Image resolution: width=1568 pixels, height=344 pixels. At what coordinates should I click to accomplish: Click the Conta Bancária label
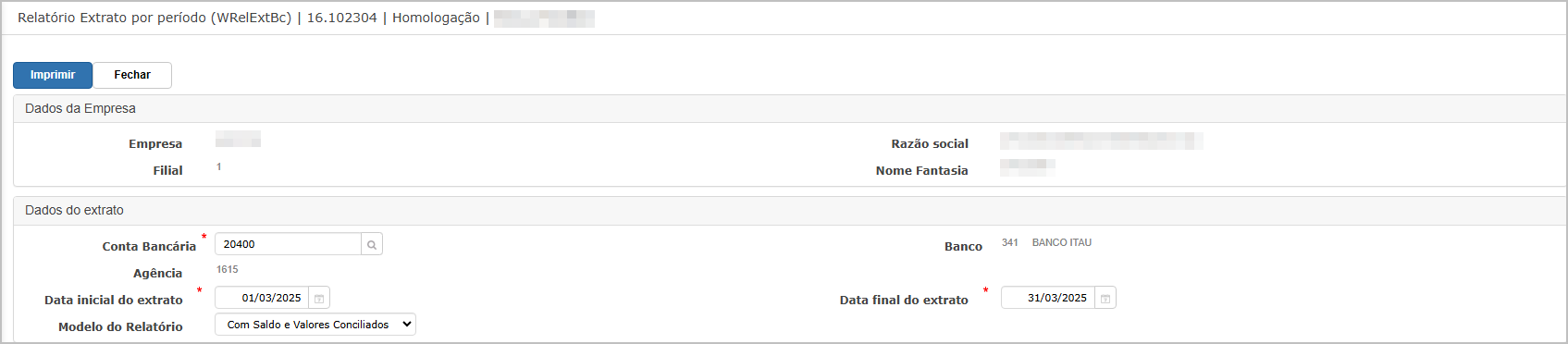[149, 246]
